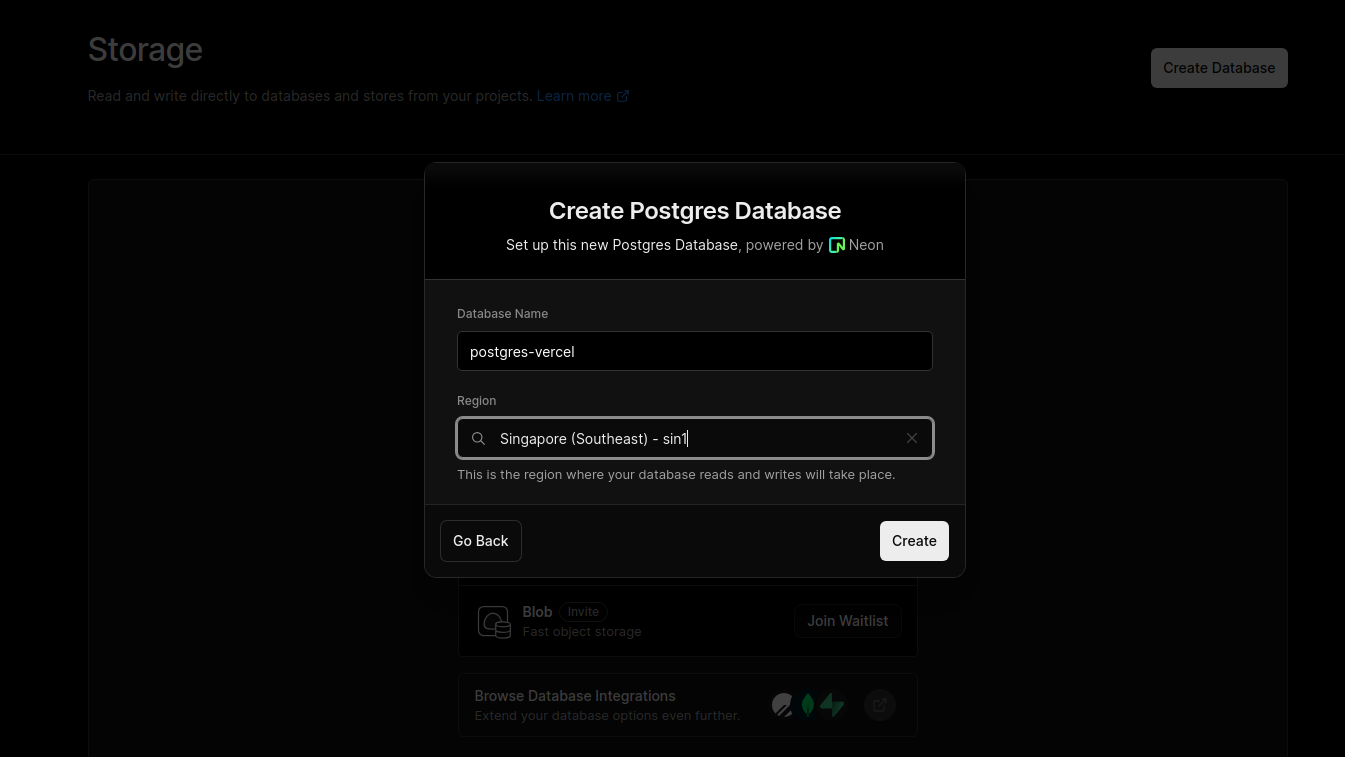Screen dimensions: 1345x757
Task: Click the Create Postgres Database title
Action: tap(695, 211)
